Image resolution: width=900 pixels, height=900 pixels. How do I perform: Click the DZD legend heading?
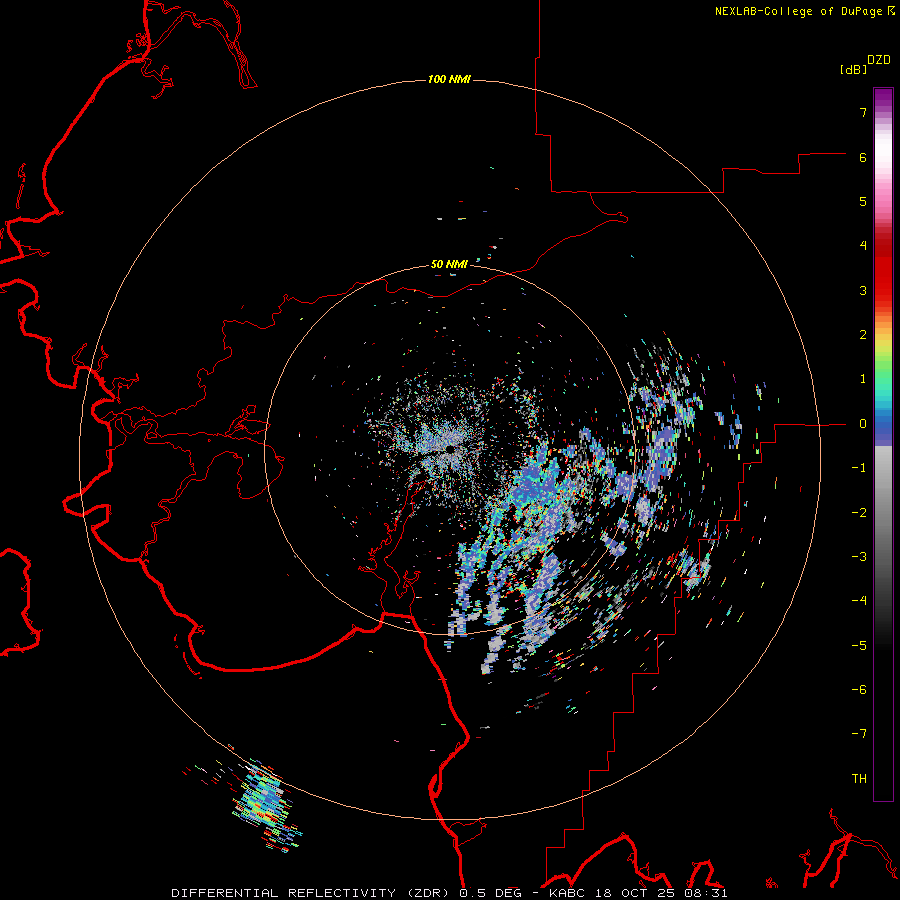[879, 60]
